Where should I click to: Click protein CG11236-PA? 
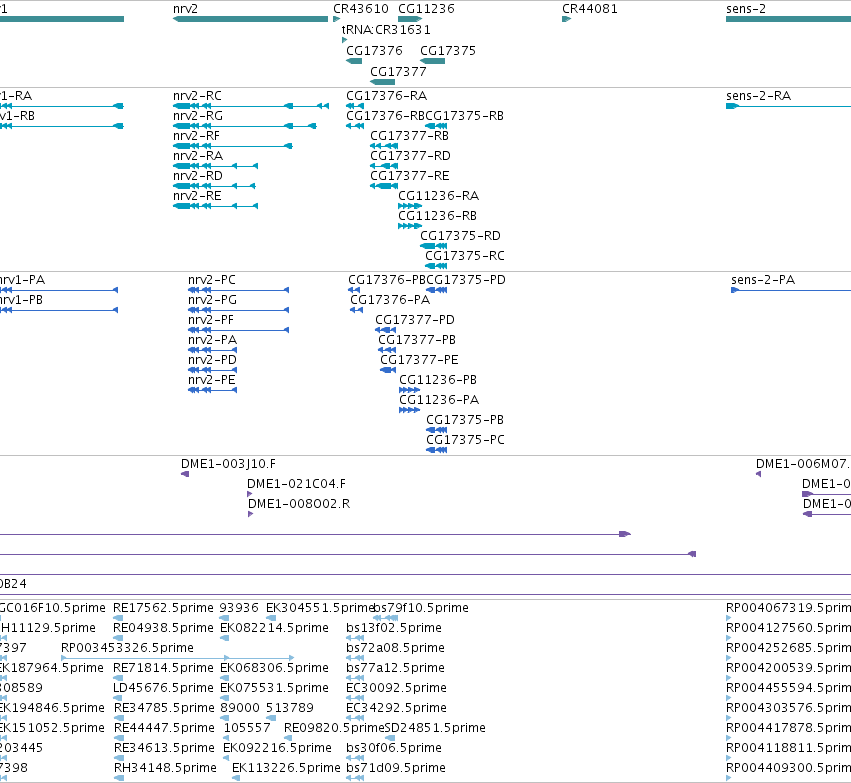click(x=439, y=401)
